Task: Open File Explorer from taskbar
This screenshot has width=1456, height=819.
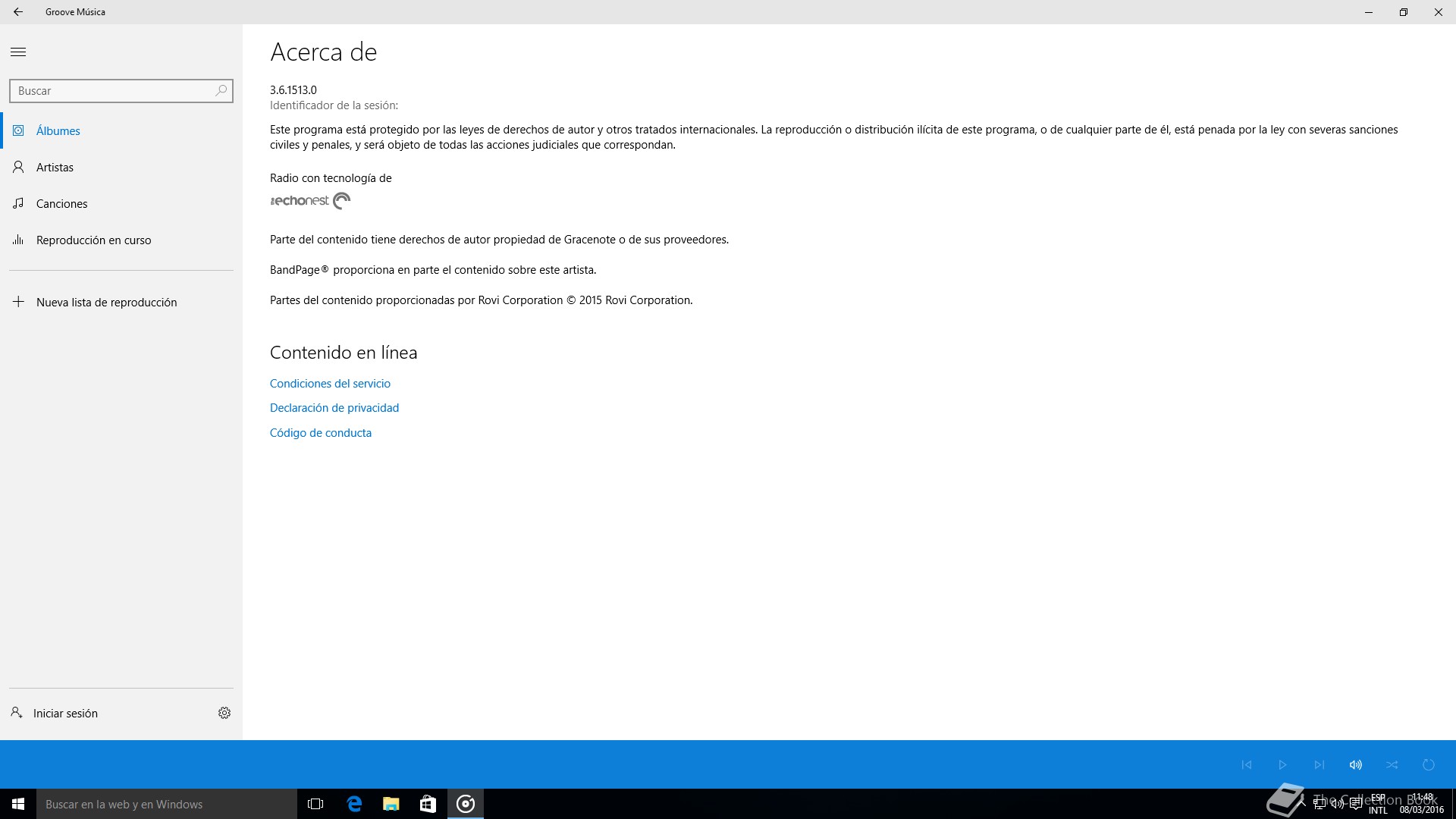Action: coord(391,804)
